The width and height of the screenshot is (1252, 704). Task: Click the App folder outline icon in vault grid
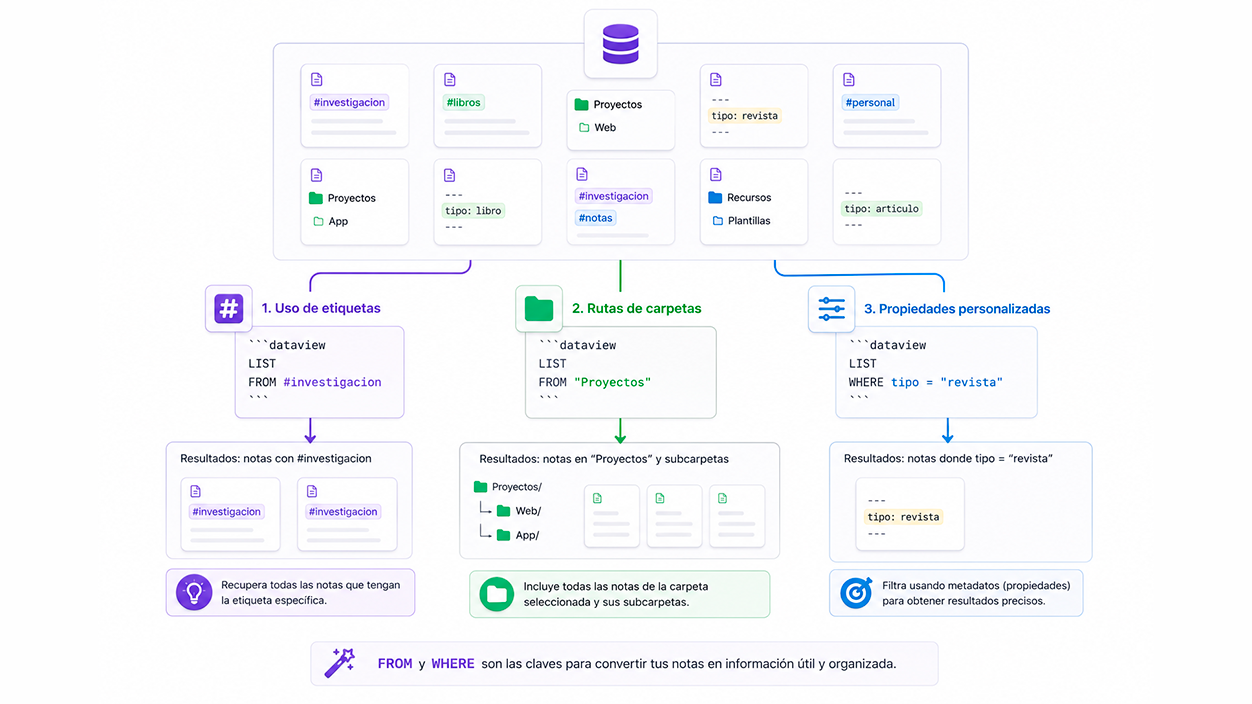point(318,221)
